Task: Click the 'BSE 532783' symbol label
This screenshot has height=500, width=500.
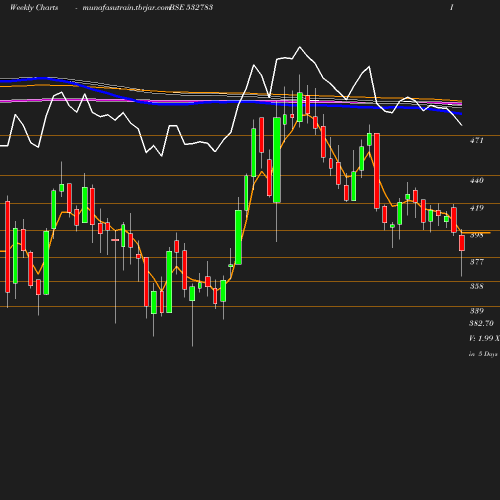Action: [191, 7]
